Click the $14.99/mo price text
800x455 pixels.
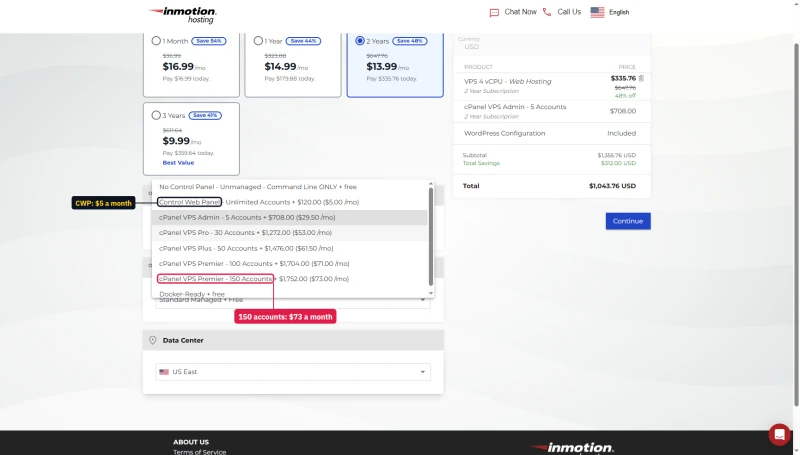coord(286,67)
